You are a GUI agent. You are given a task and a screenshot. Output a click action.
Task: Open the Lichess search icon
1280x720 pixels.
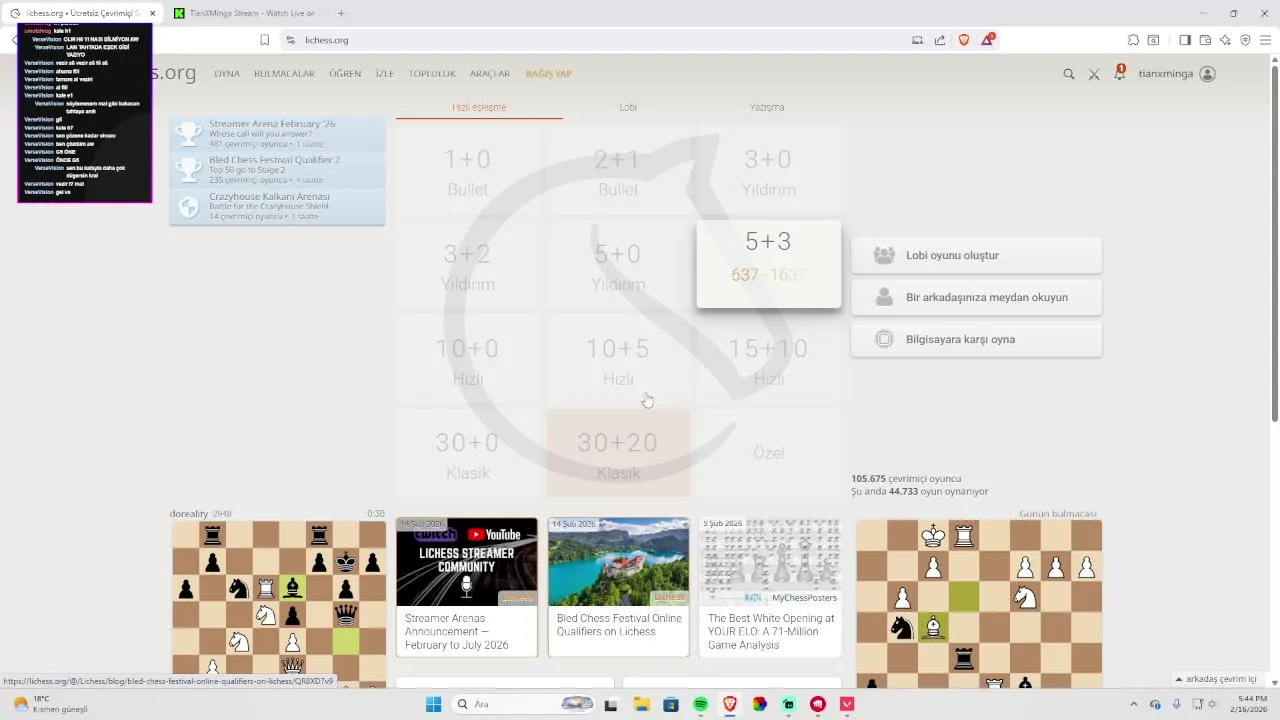1069,74
